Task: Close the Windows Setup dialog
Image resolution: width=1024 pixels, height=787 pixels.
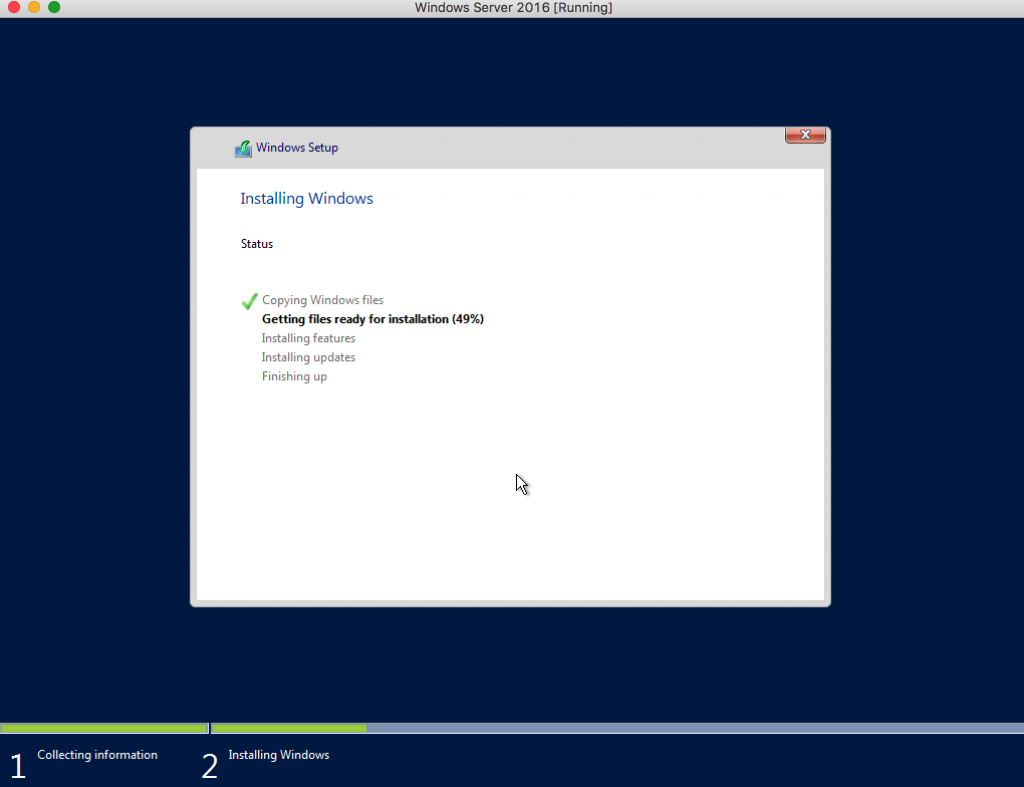Action: pyautogui.click(x=805, y=134)
